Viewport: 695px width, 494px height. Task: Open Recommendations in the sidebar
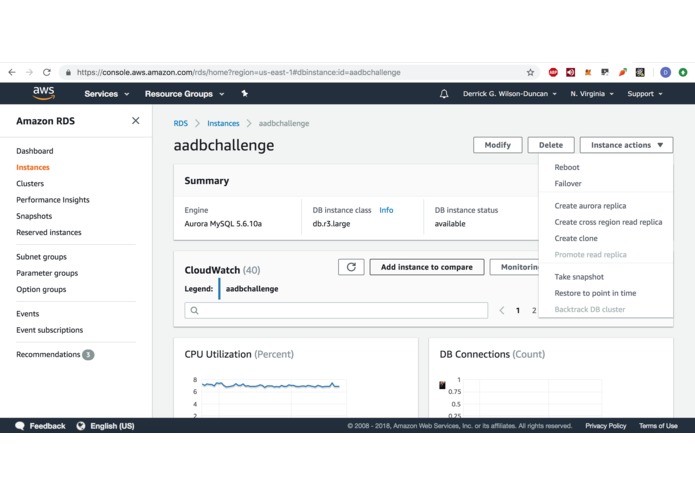(x=48, y=354)
